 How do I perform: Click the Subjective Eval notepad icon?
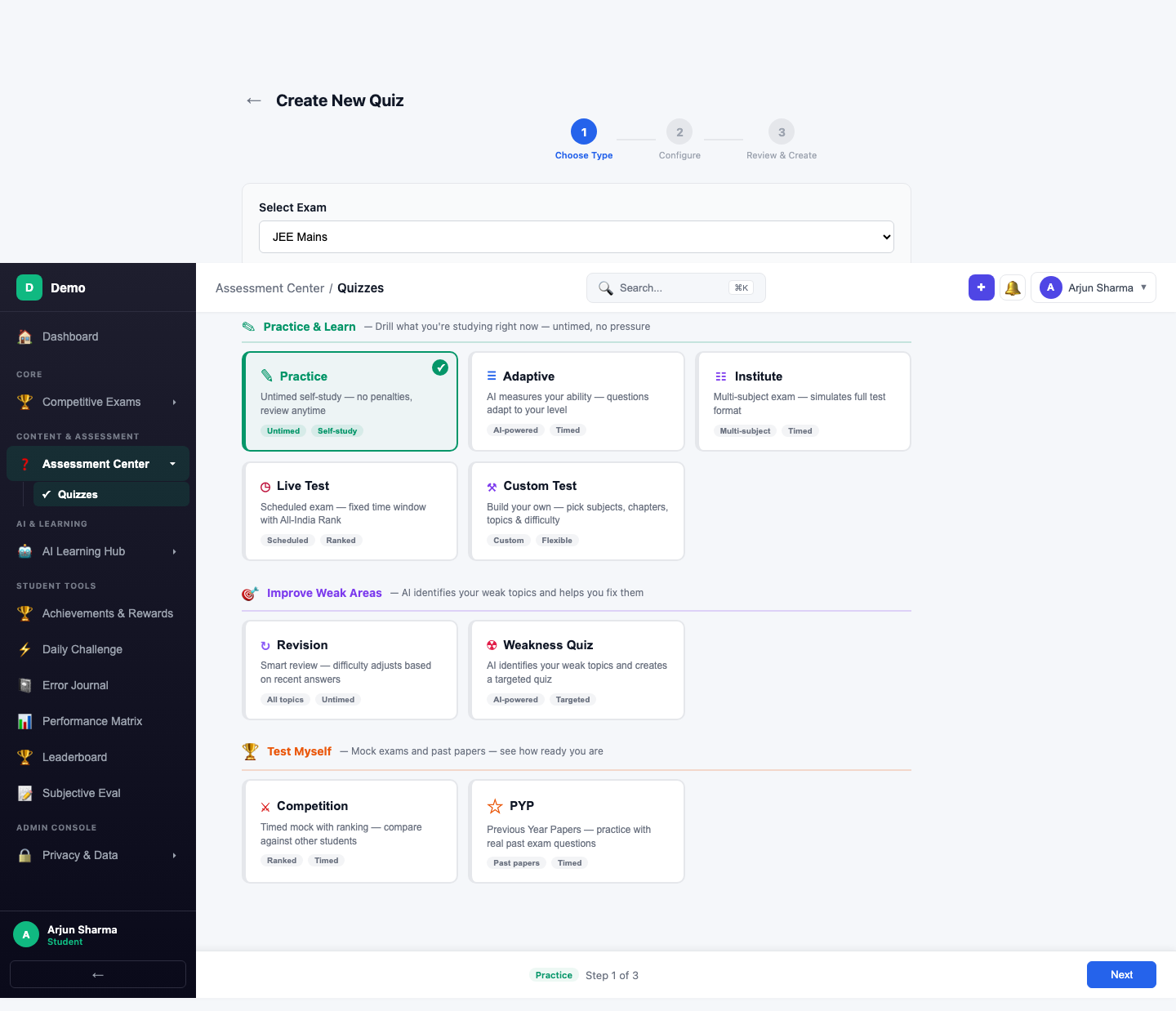point(25,793)
